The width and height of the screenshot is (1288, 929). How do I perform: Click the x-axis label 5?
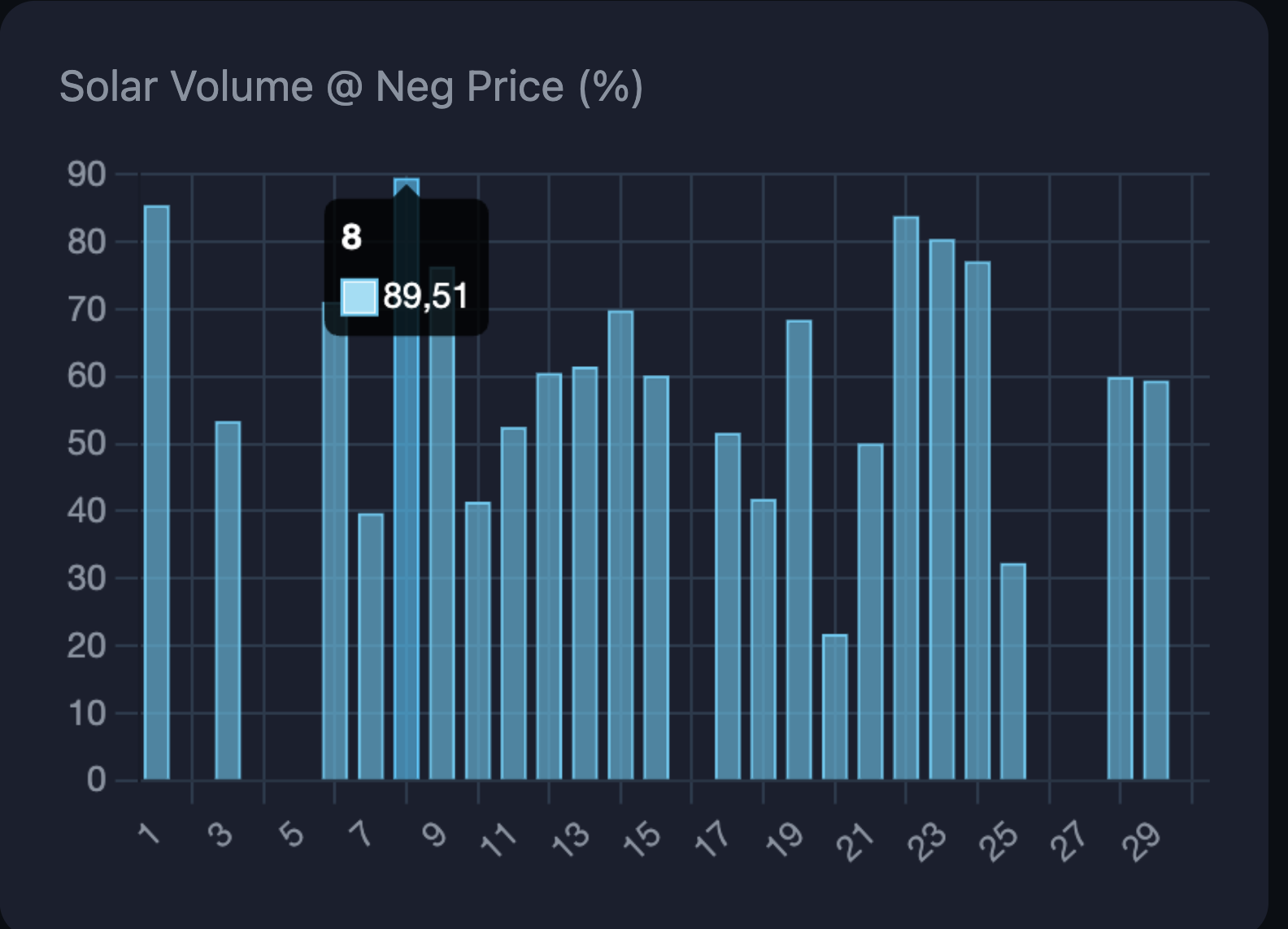click(291, 835)
